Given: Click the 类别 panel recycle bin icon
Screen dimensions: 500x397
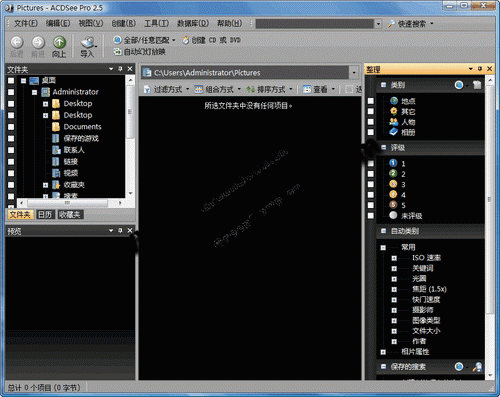Looking at the screenshot, I should 477,85.
